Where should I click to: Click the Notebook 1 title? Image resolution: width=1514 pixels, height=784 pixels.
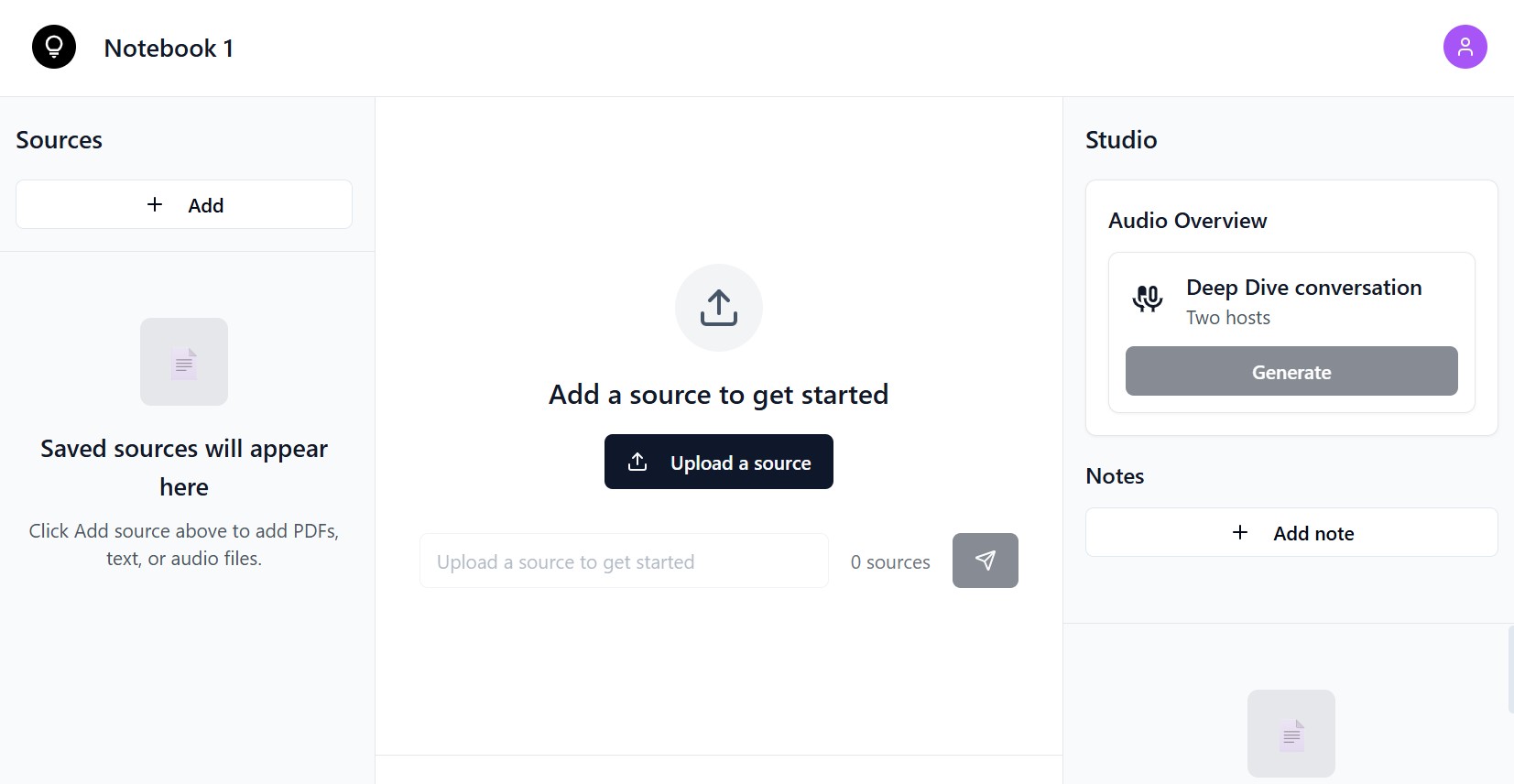(169, 48)
